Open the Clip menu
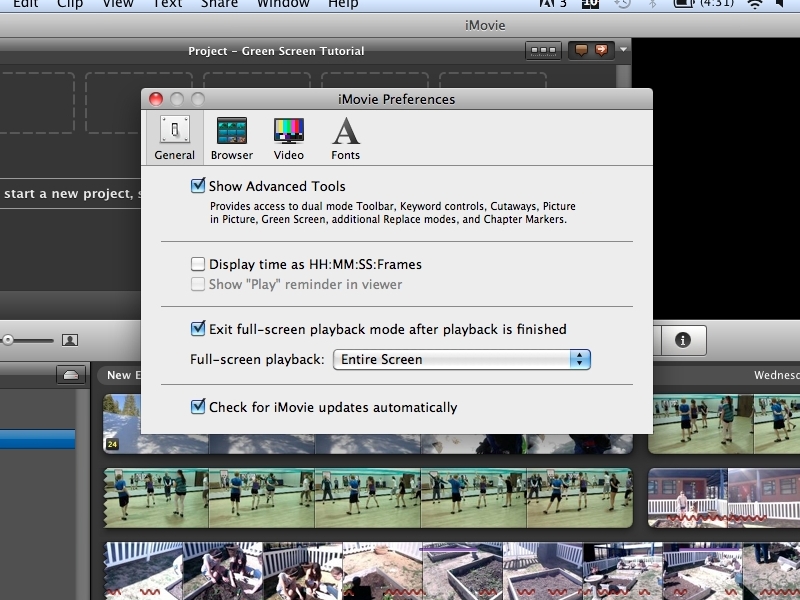The width and height of the screenshot is (800, 600). (x=70, y=4)
